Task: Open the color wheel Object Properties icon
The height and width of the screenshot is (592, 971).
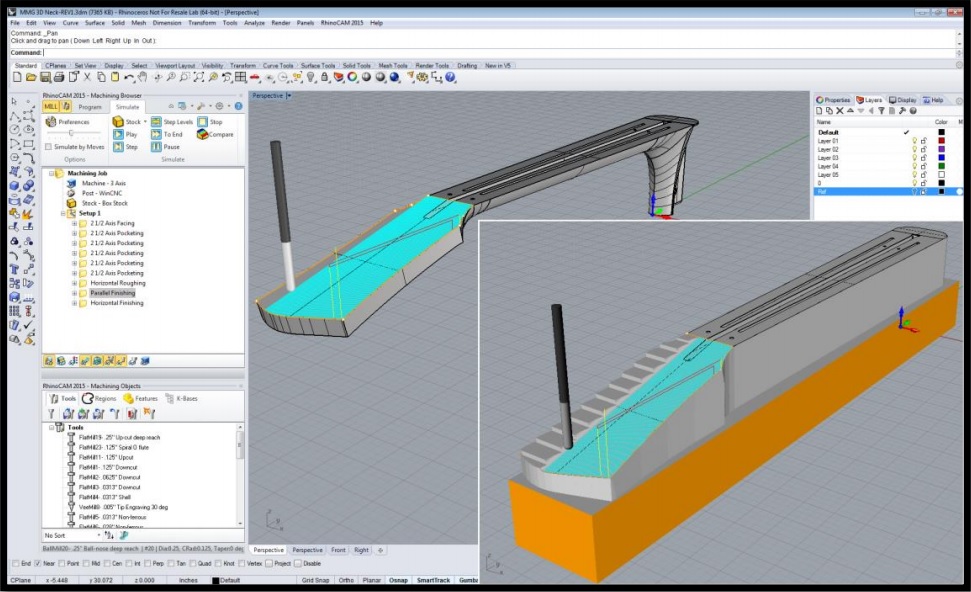Action: 352,77
